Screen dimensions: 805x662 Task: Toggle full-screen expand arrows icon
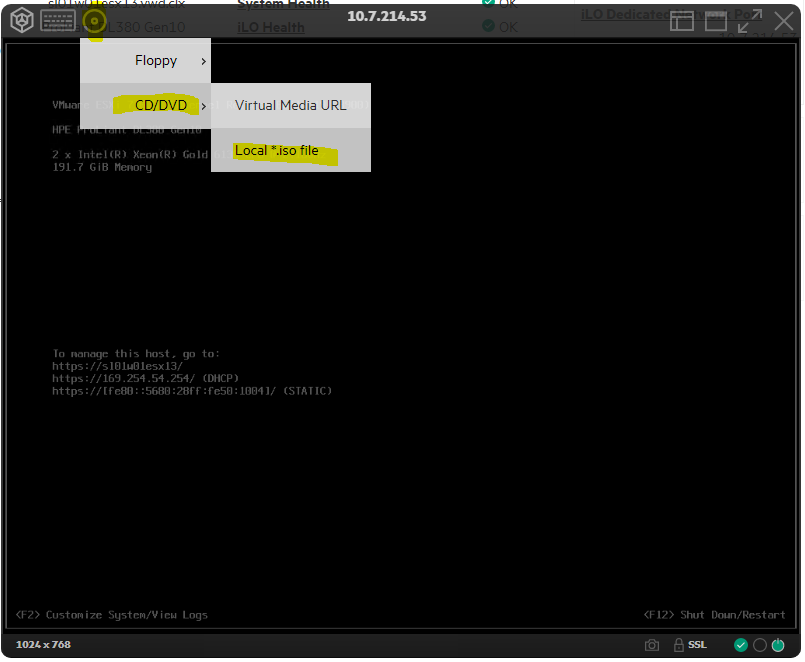coord(750,21)
